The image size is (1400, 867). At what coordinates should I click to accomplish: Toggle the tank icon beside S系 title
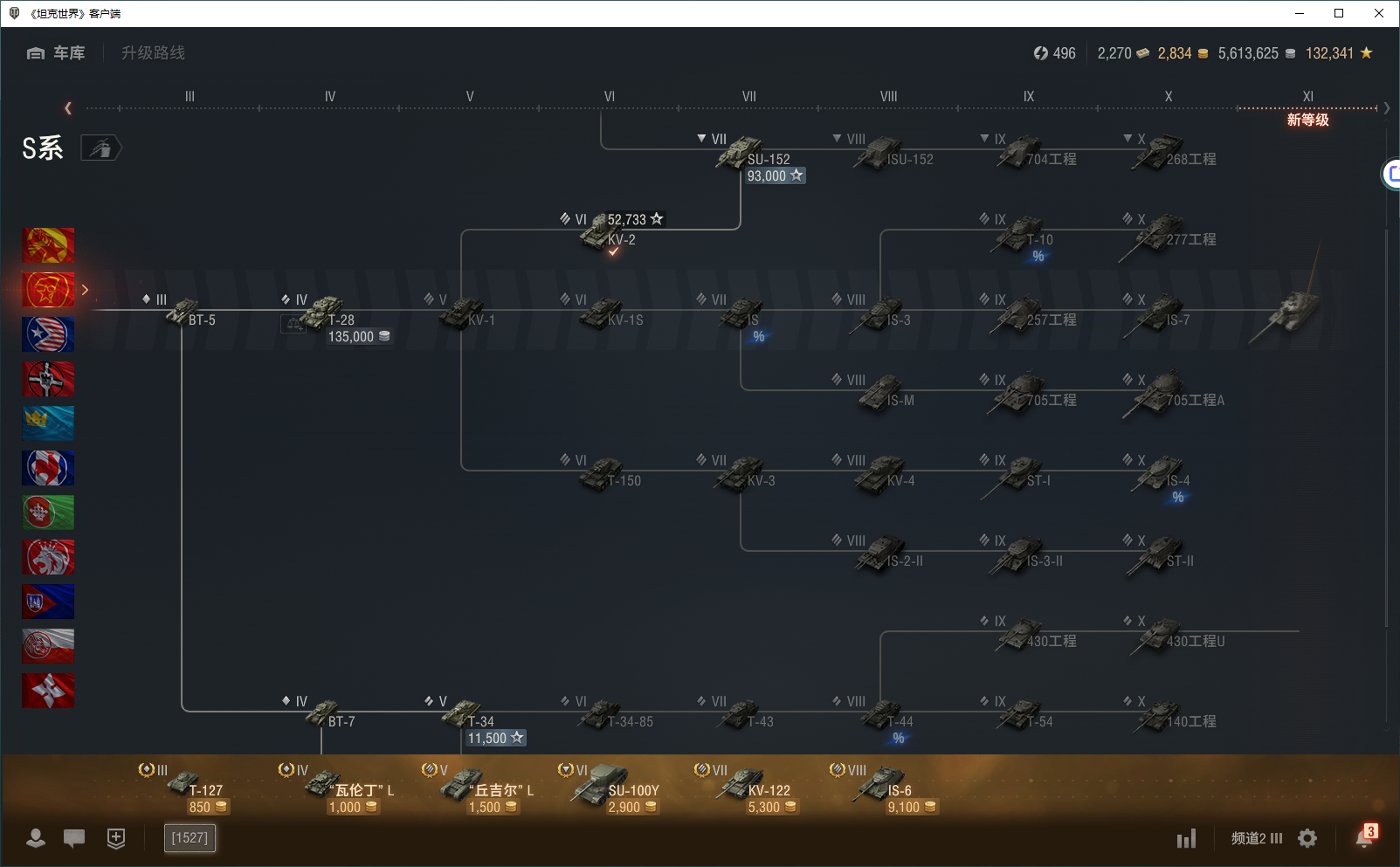(101, 148)
